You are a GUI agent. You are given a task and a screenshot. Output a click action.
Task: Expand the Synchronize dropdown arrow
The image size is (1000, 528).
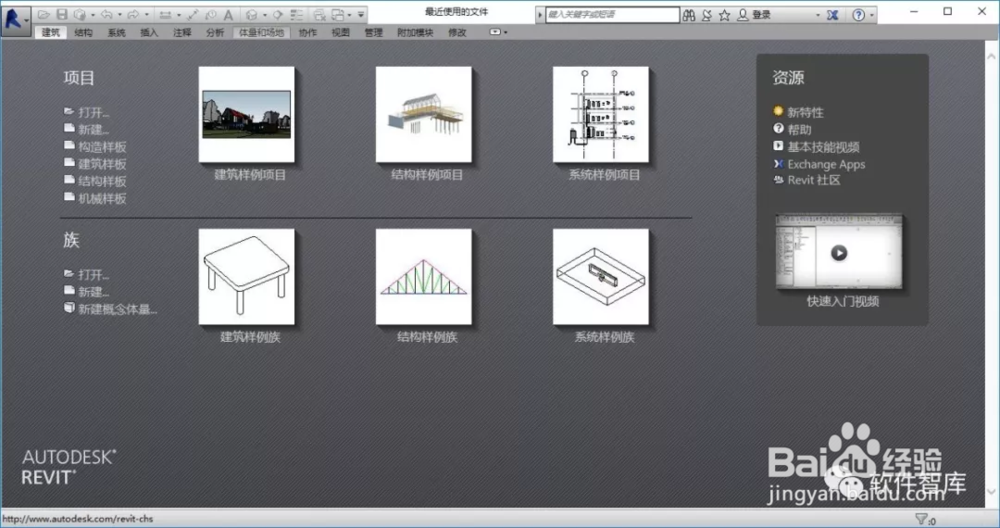click(x=92, y=15)
